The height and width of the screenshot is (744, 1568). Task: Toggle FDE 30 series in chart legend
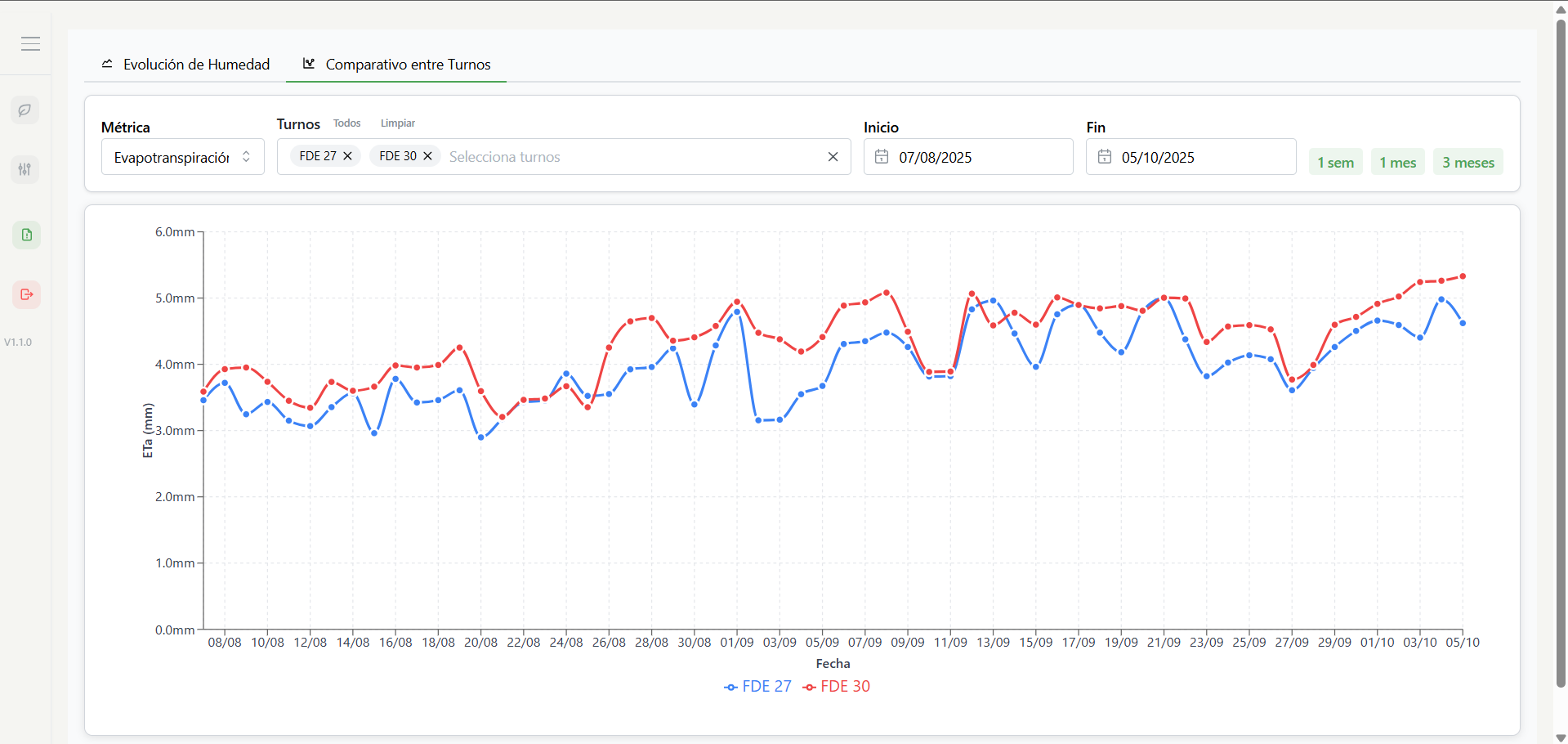click(836, 687)
